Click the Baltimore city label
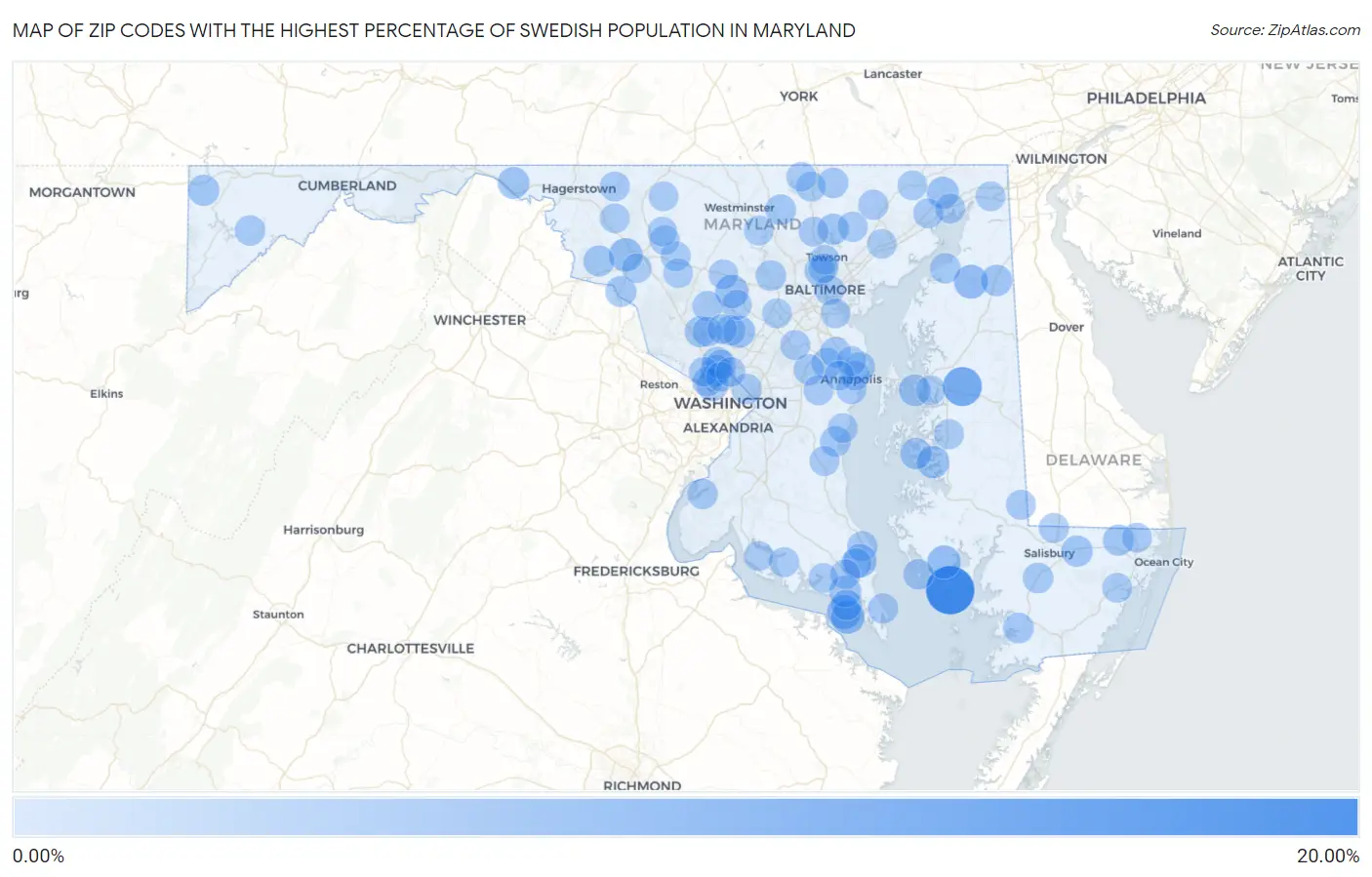 [825, 290]
